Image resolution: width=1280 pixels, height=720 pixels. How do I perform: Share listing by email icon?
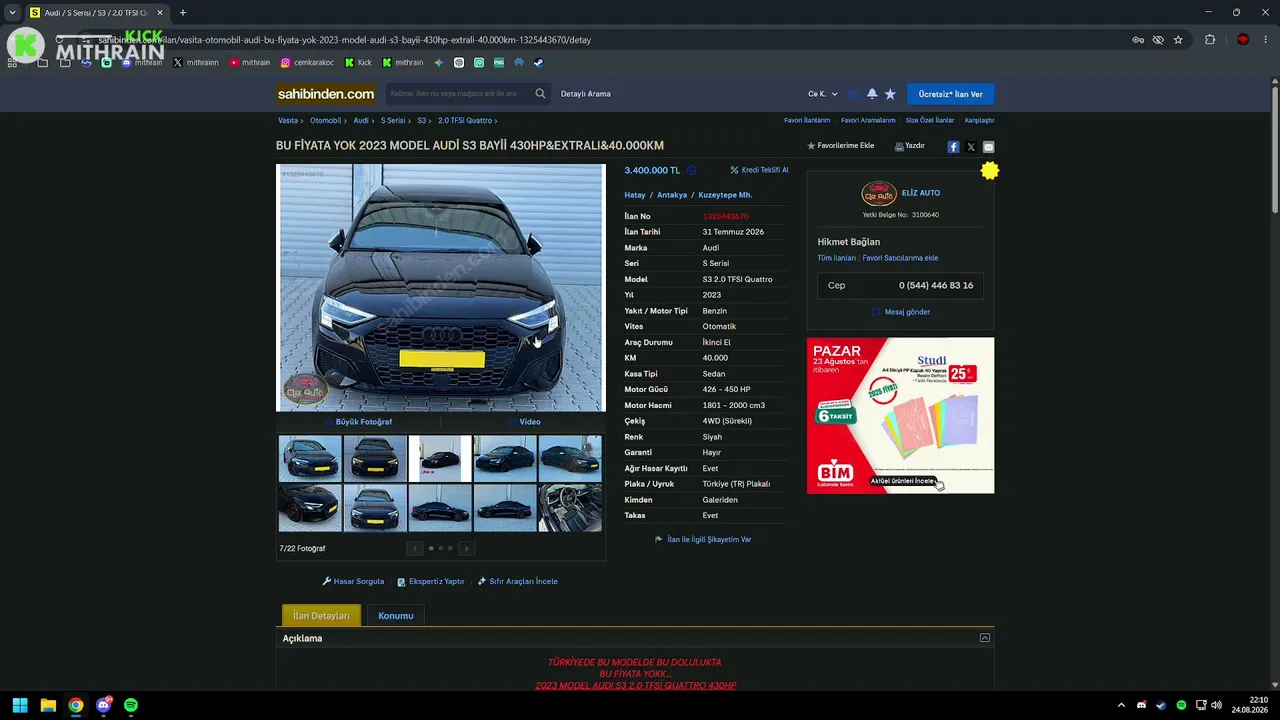(988, 147)
